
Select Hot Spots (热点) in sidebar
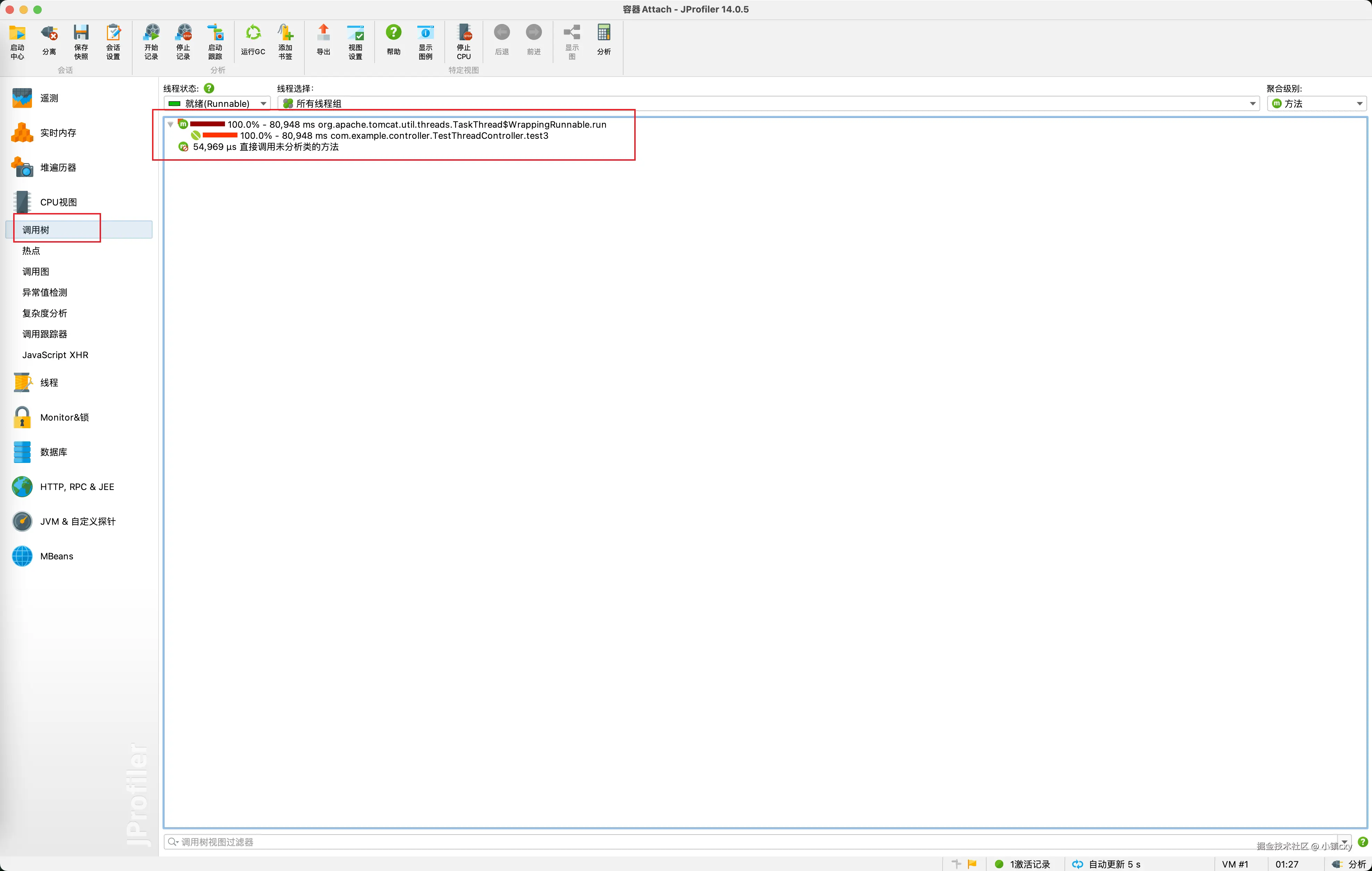coord(31,251)
